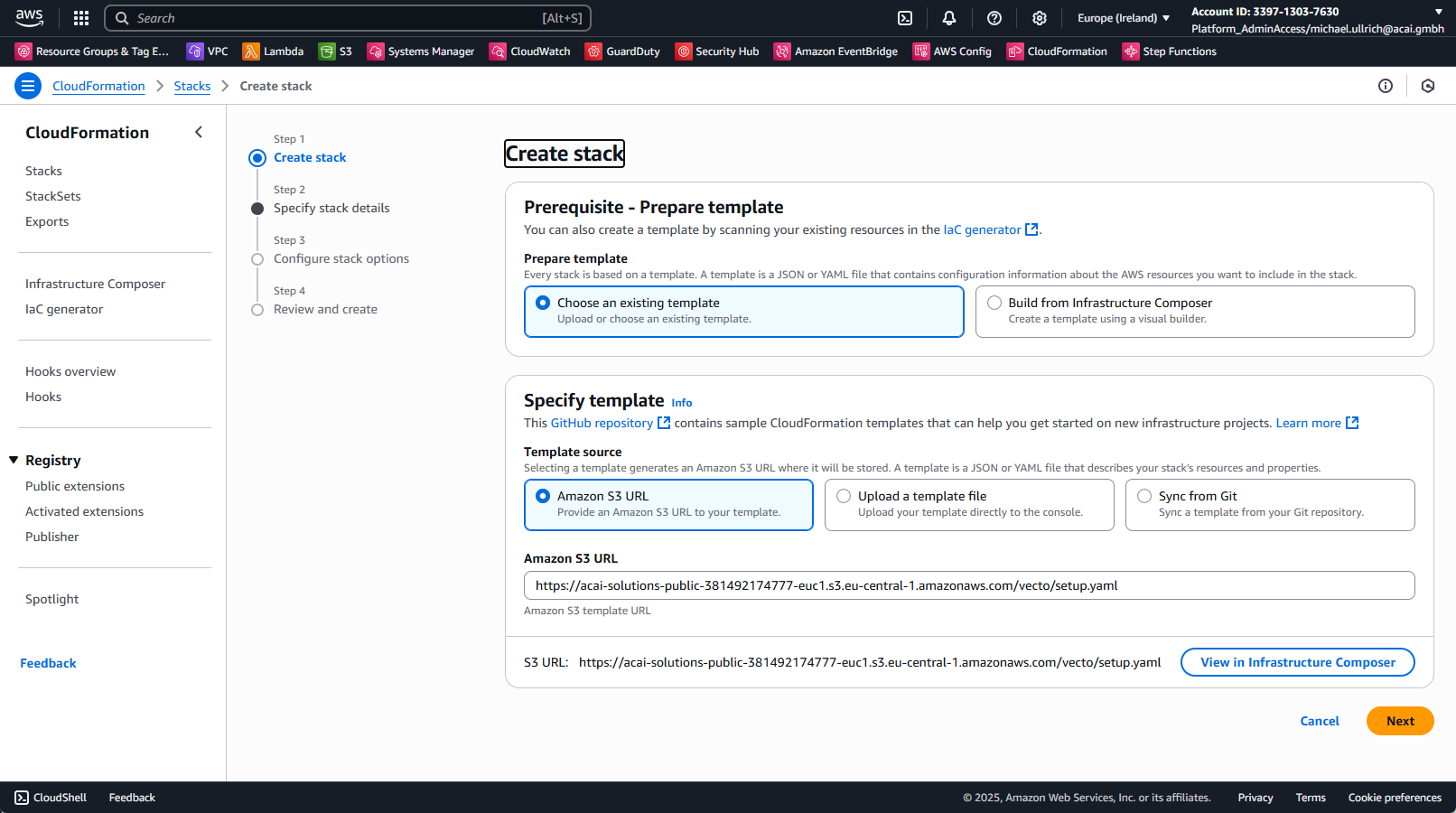Open Public extensions in the sidebar
Viewport: 1456px width, 813px height.
tap(75, 486)
